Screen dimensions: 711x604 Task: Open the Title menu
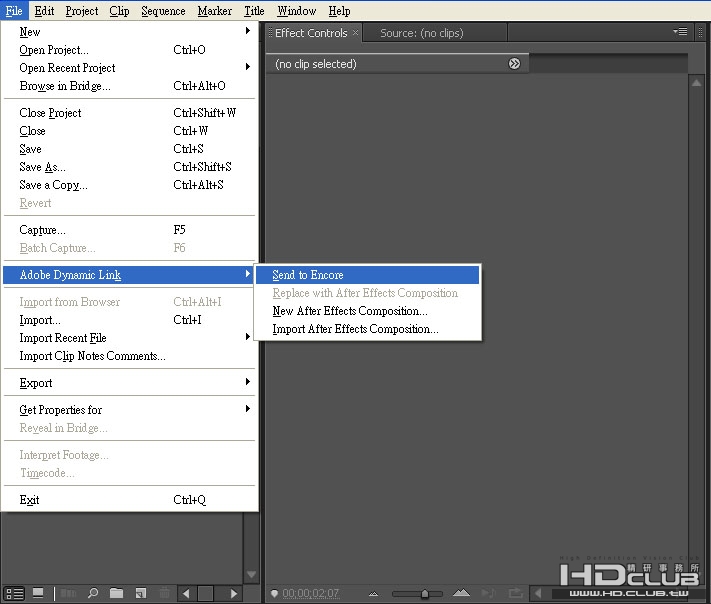click(254, 11)
